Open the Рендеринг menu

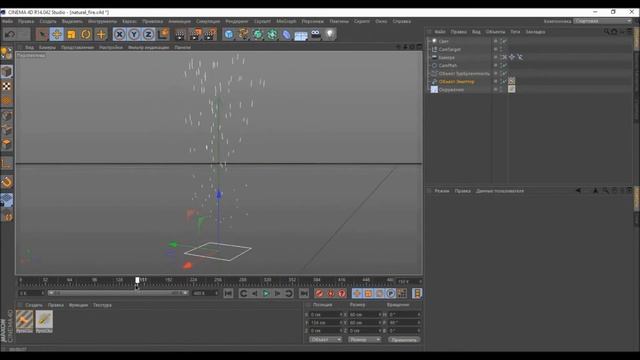237,21
